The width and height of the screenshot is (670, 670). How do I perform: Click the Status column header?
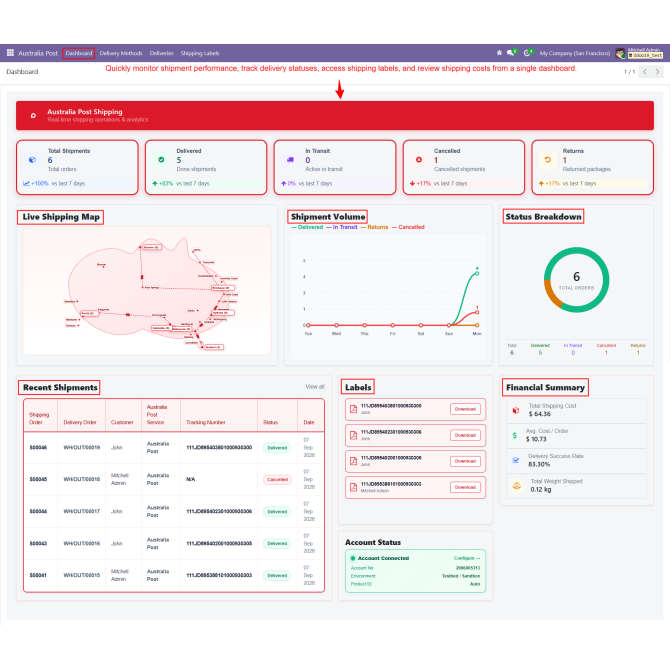[270, 422]
